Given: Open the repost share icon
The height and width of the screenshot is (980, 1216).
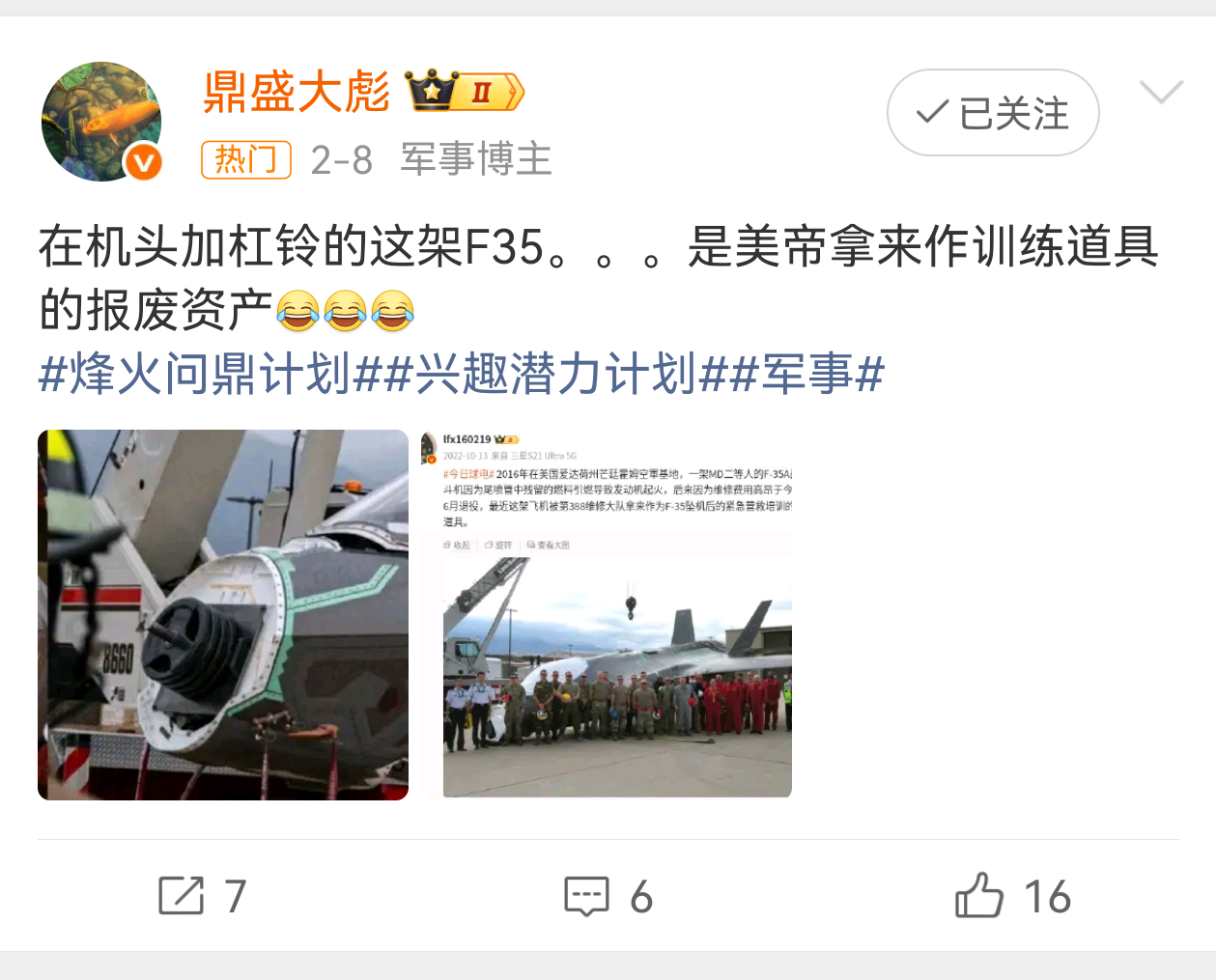Looking at the screenshot, I should coord(182,896).
